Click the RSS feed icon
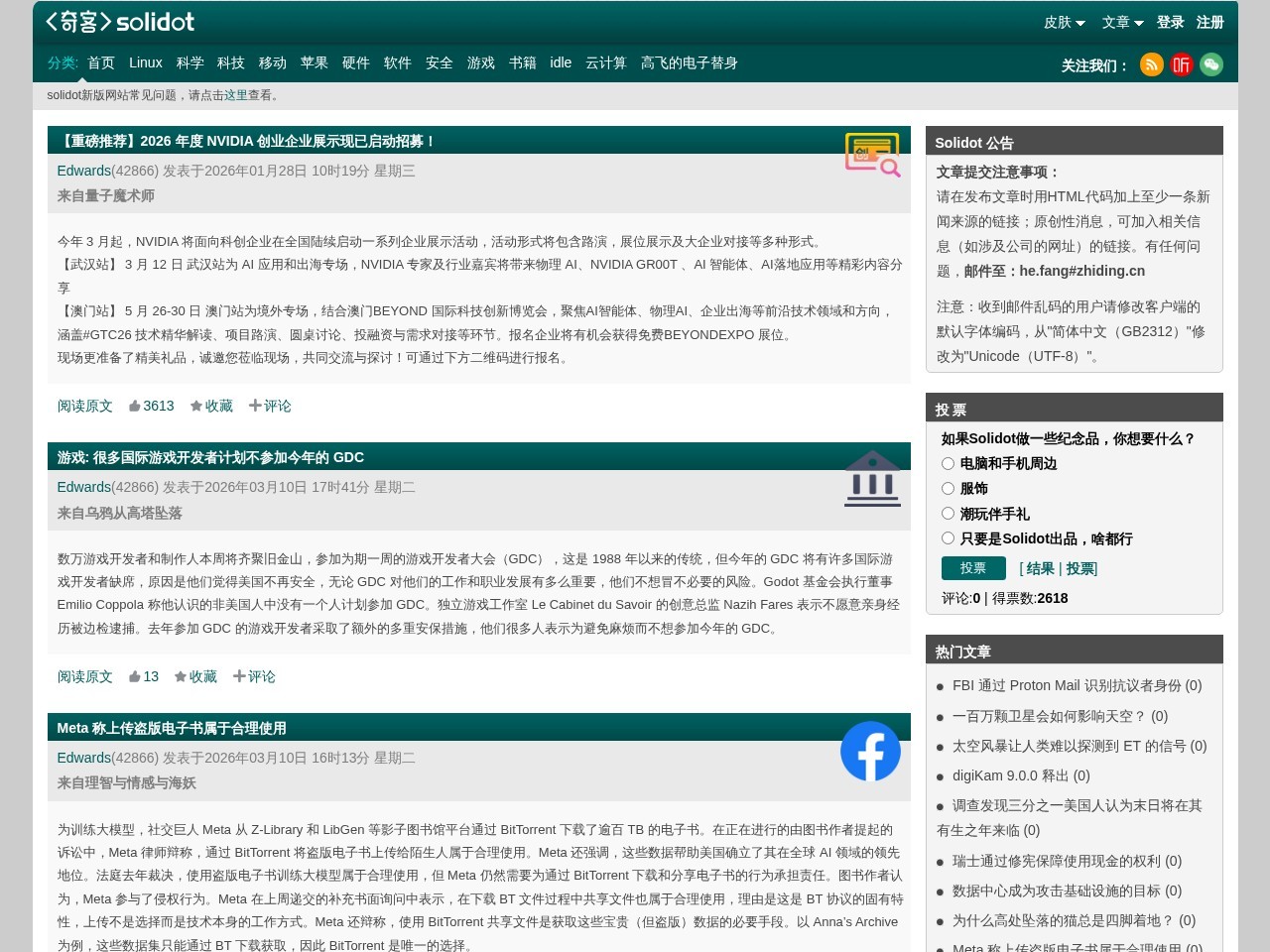 coord(1151,64)
